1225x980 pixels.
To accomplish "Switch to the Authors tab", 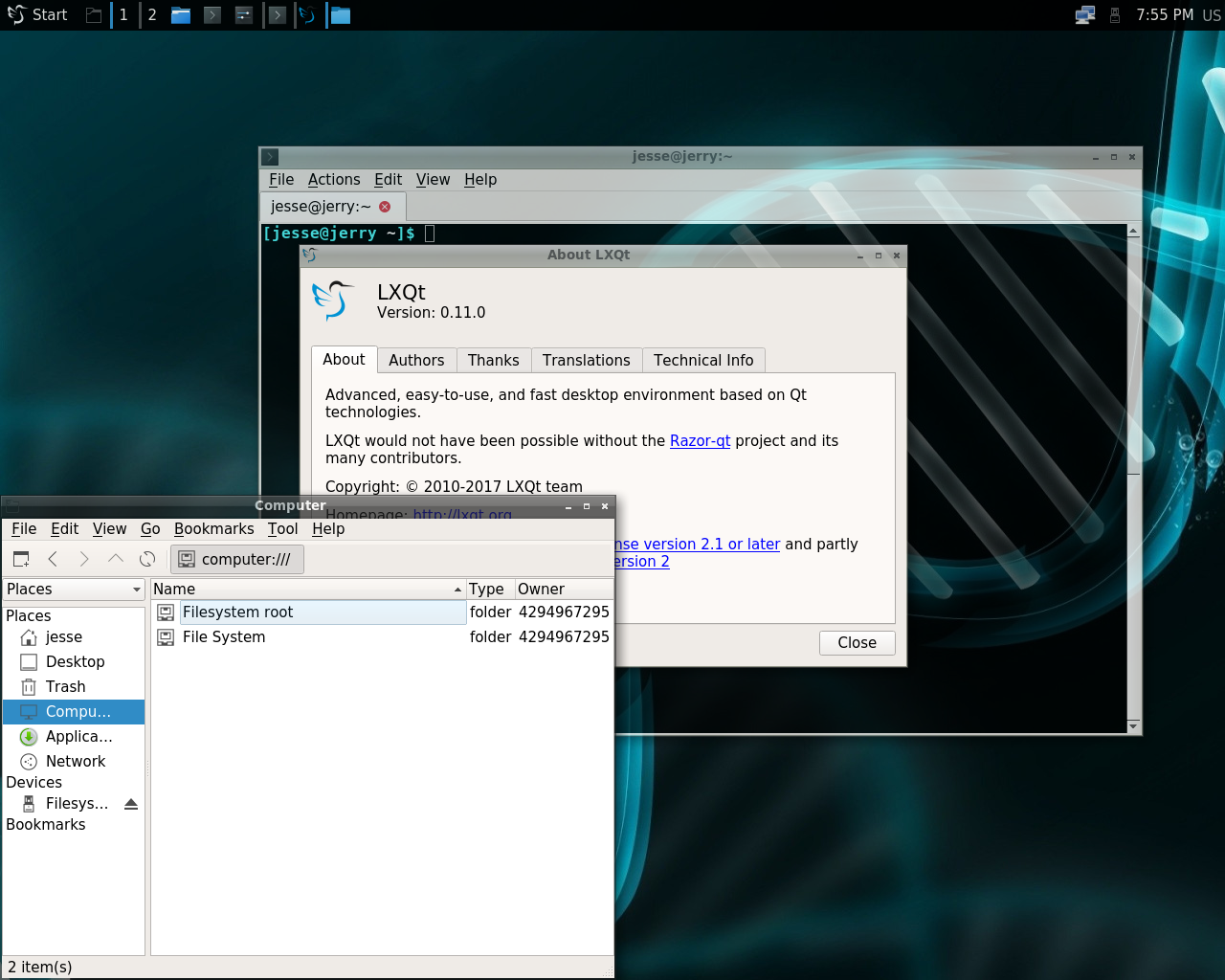I will [x=416, y=360].
